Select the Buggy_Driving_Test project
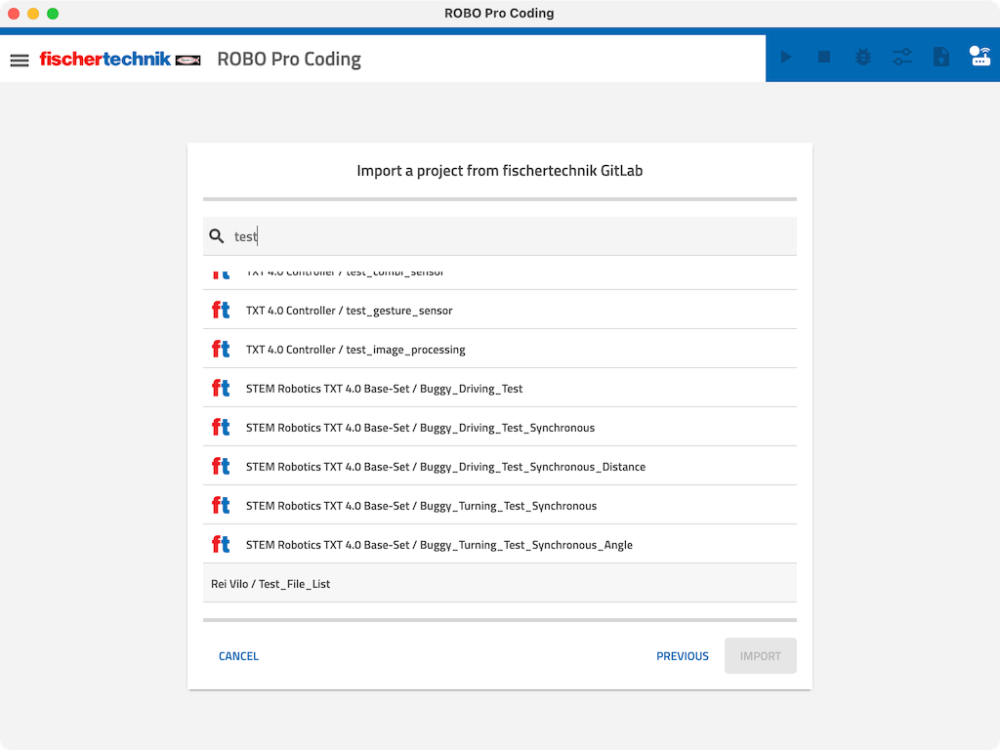The width and height of the screenshot is (1000, 750). click(x=384, y=389)
